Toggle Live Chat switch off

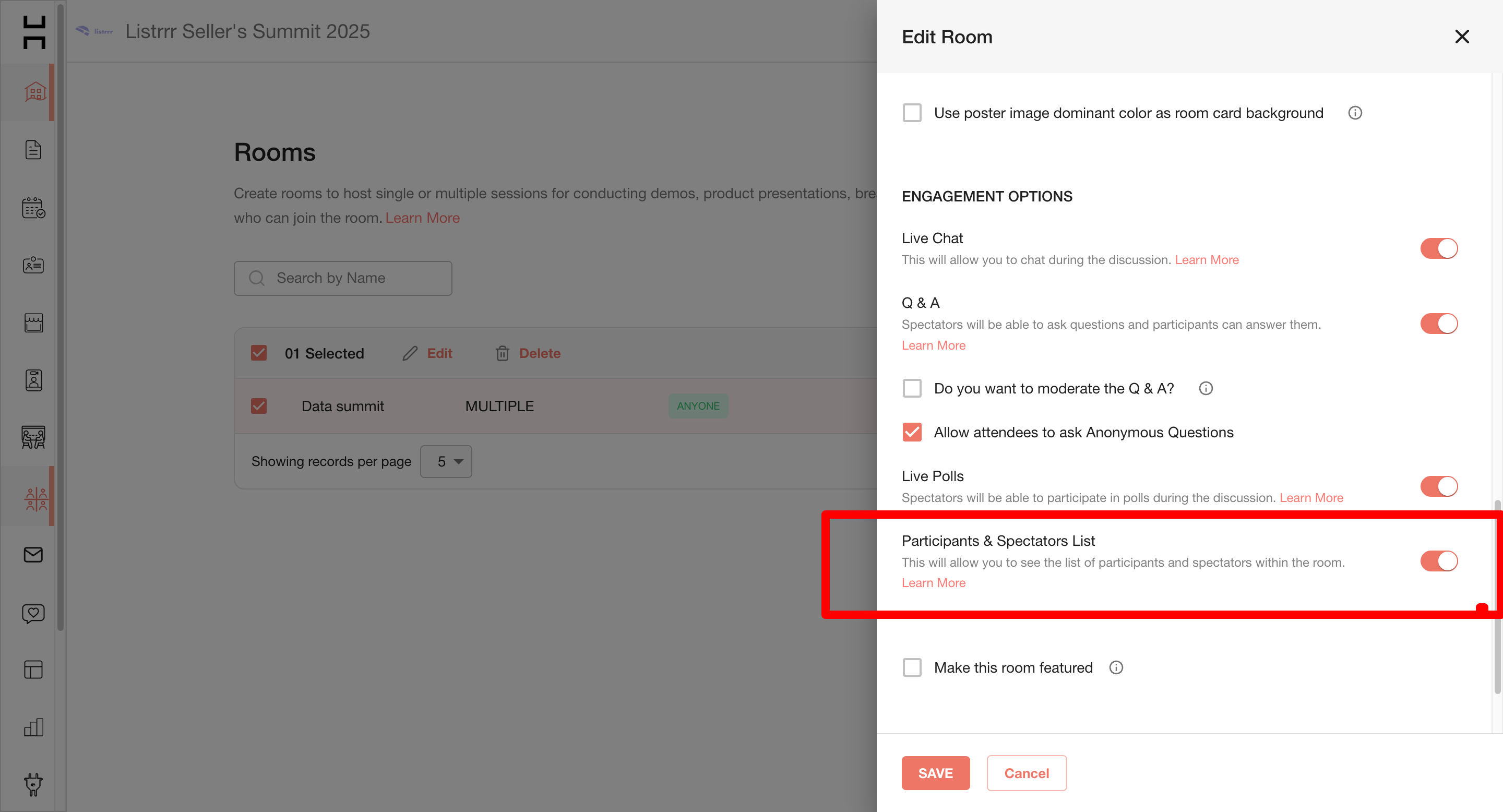pos(1439,248)
